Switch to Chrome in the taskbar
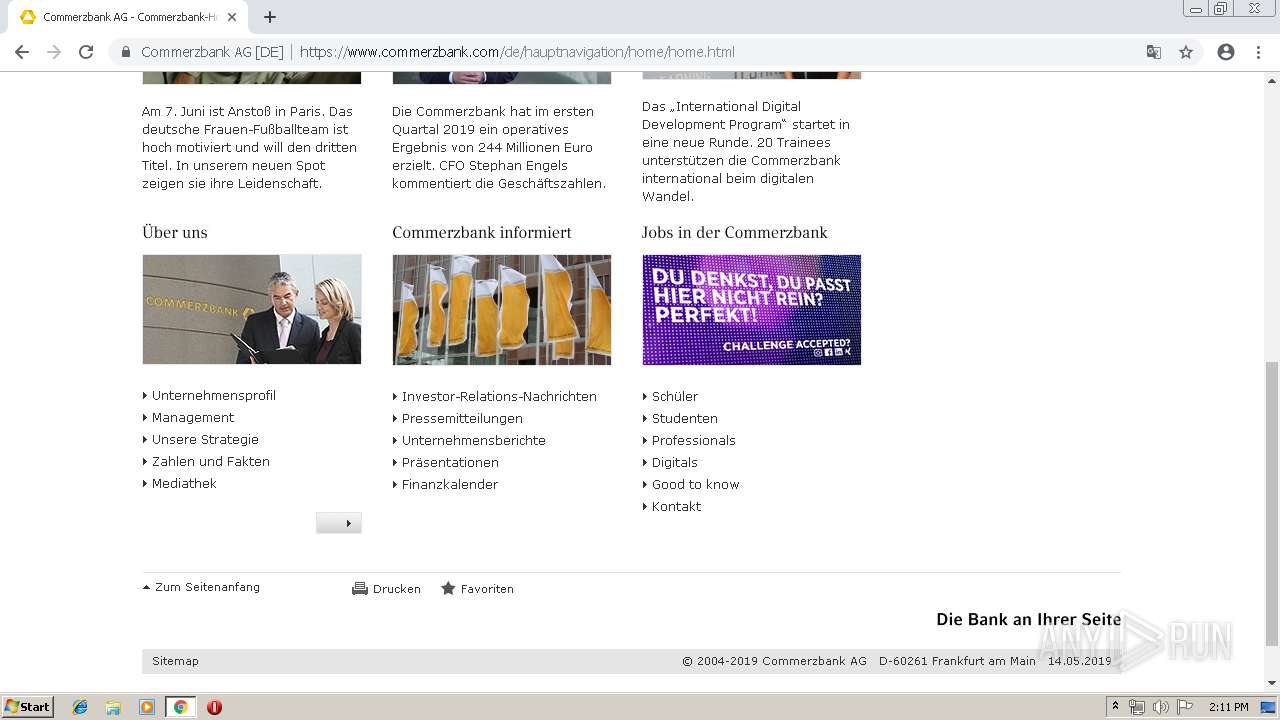The width and height of the screenshot is (1280, 720). [180, 707]
